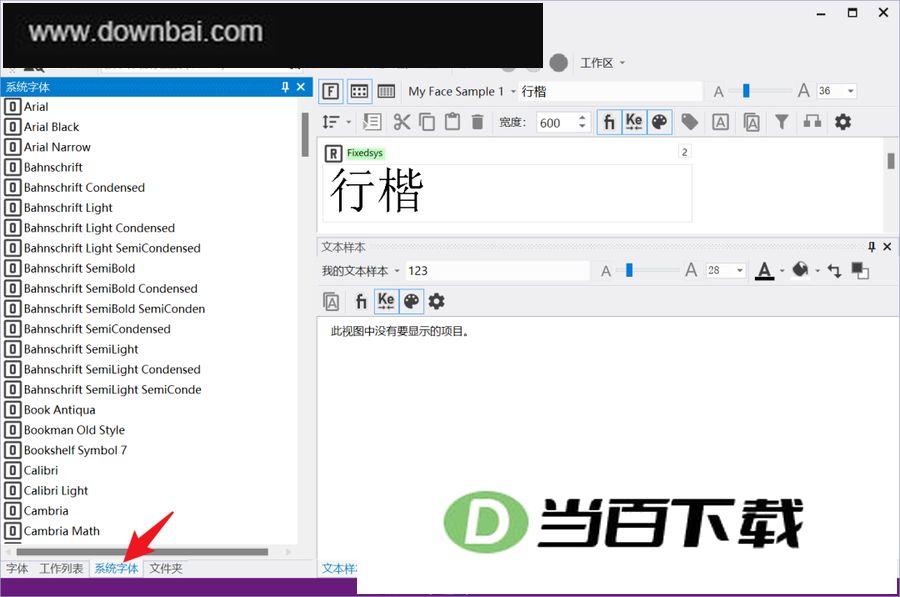
Task: Click the font list horizontal scrollbar
Action: 142,552
